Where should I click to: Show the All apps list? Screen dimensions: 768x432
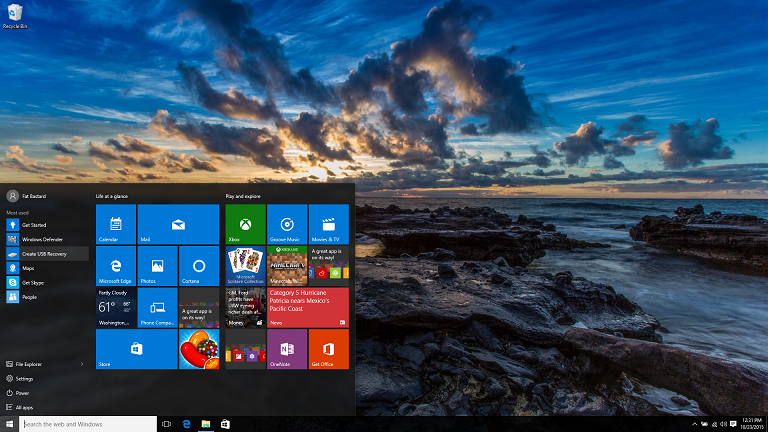tap(24, 407)
